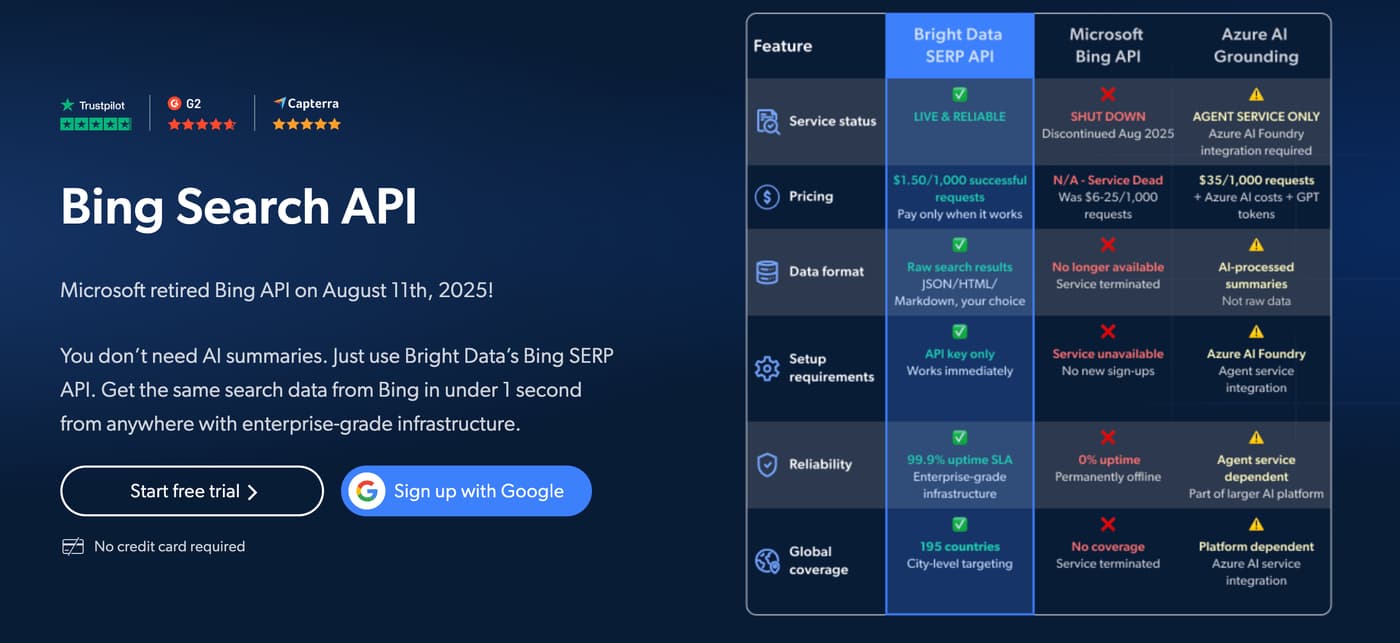
Task: Open the Trustpilot star rating badge
Action: (96, 114)
